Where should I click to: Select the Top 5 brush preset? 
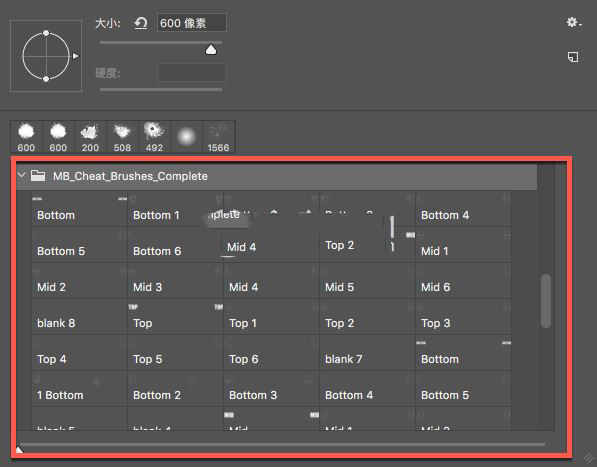[175, 353]
